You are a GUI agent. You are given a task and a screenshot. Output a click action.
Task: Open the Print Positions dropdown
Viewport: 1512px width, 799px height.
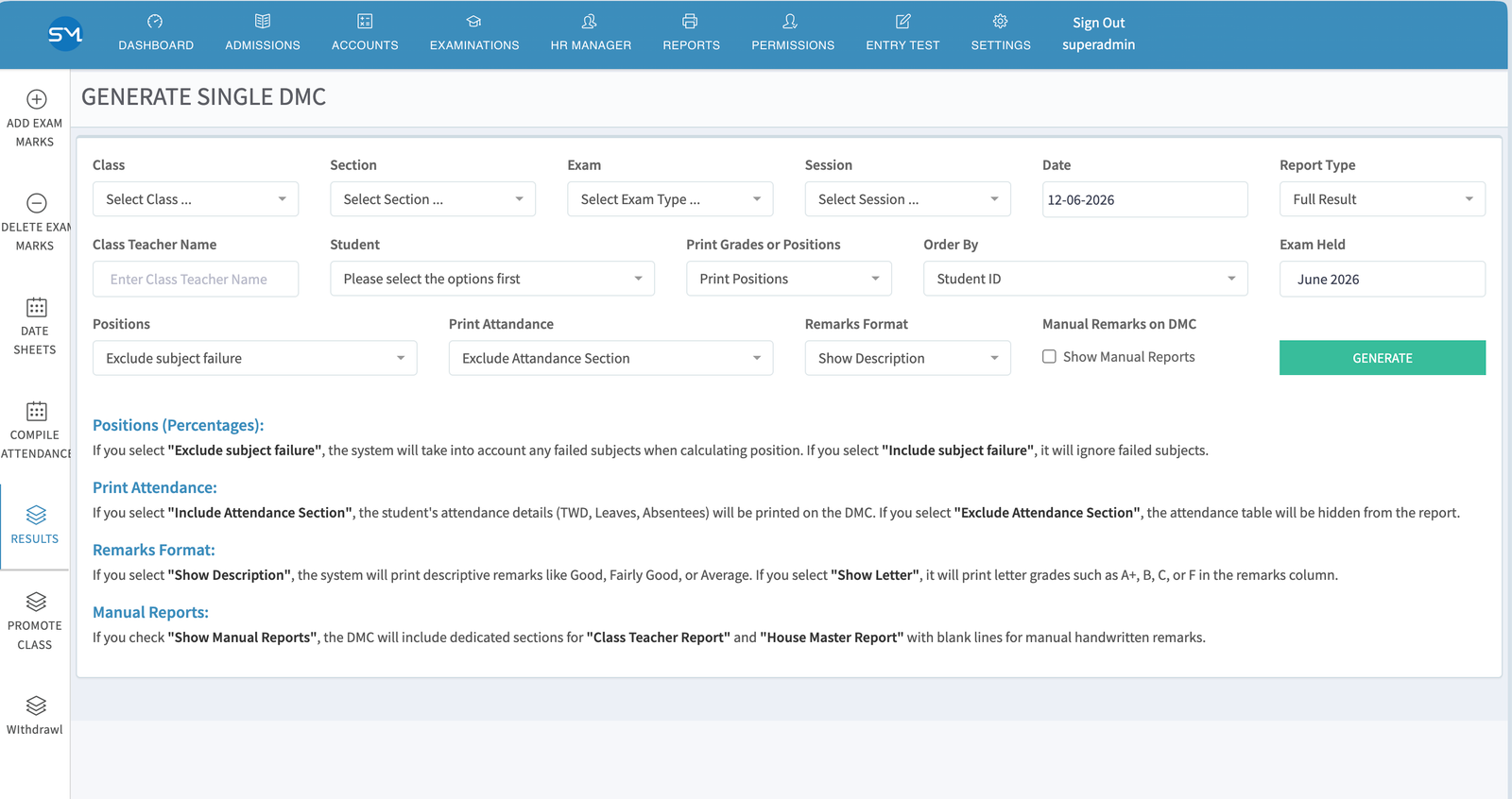[789, 279]
